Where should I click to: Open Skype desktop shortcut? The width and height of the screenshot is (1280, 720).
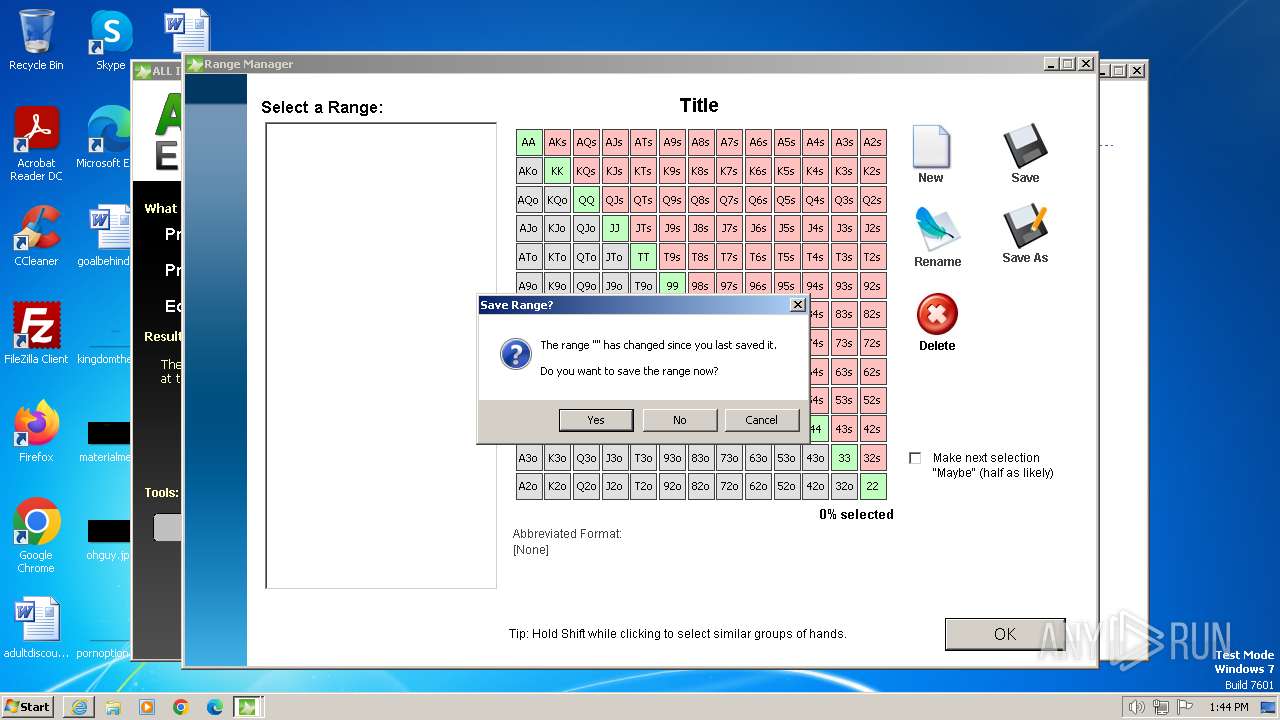(110, 40)
